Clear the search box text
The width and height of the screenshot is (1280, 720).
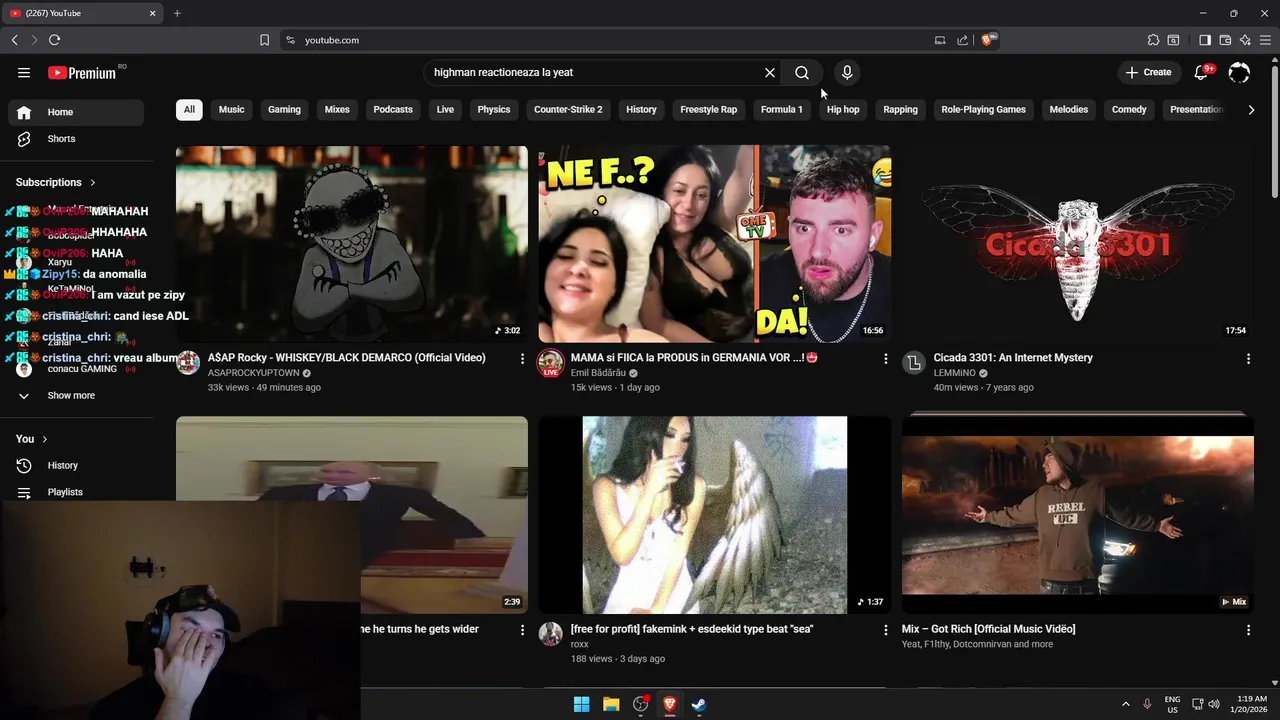pyautogui.click(x=770, y=72)
